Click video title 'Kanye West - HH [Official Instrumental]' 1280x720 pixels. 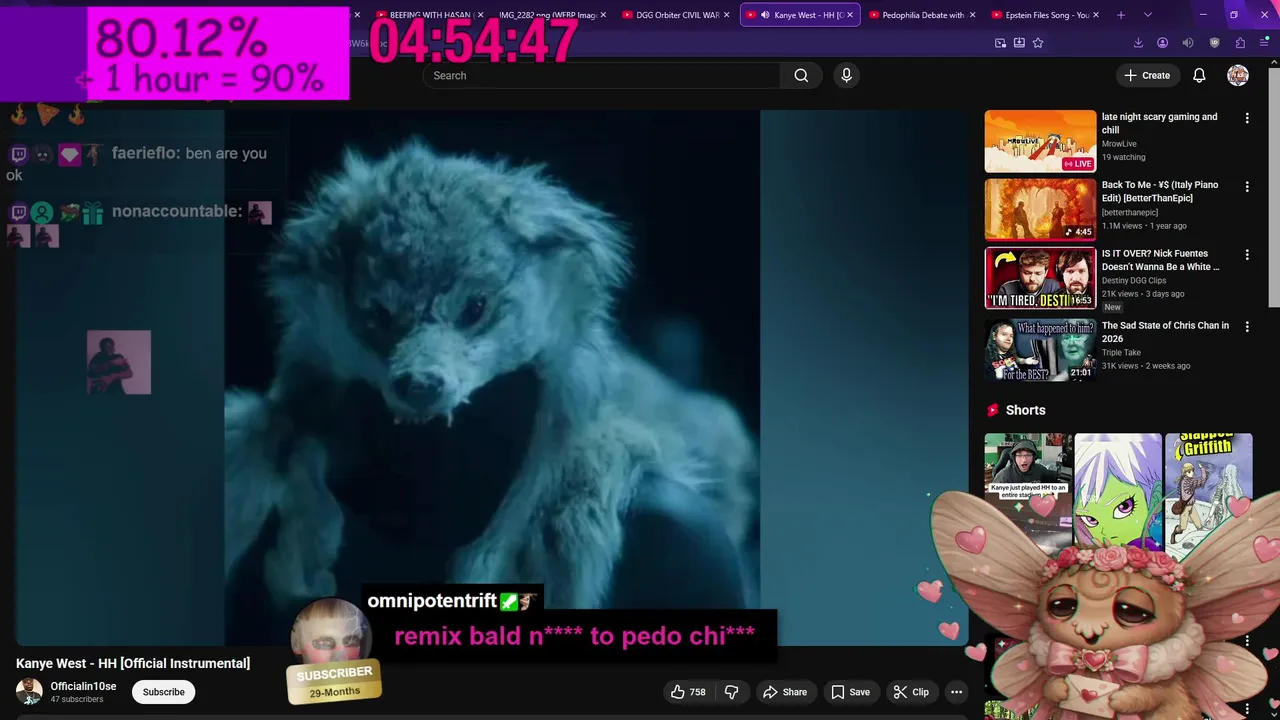pos(133,663)
